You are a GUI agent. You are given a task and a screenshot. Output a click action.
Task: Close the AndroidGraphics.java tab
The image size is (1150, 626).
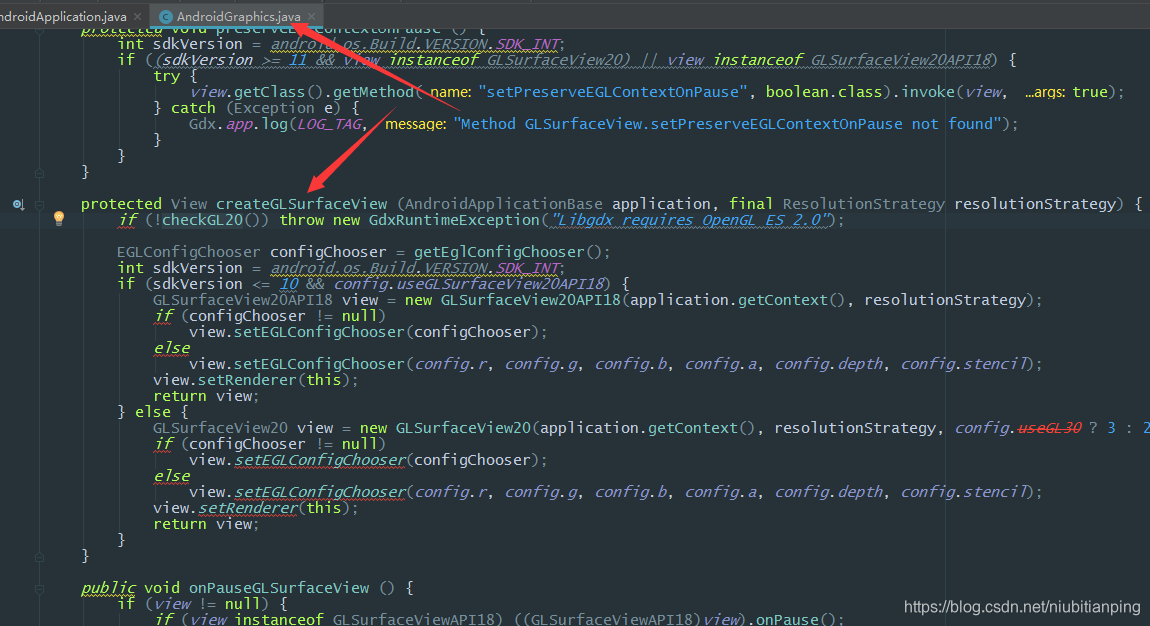[x=311, y=16]
